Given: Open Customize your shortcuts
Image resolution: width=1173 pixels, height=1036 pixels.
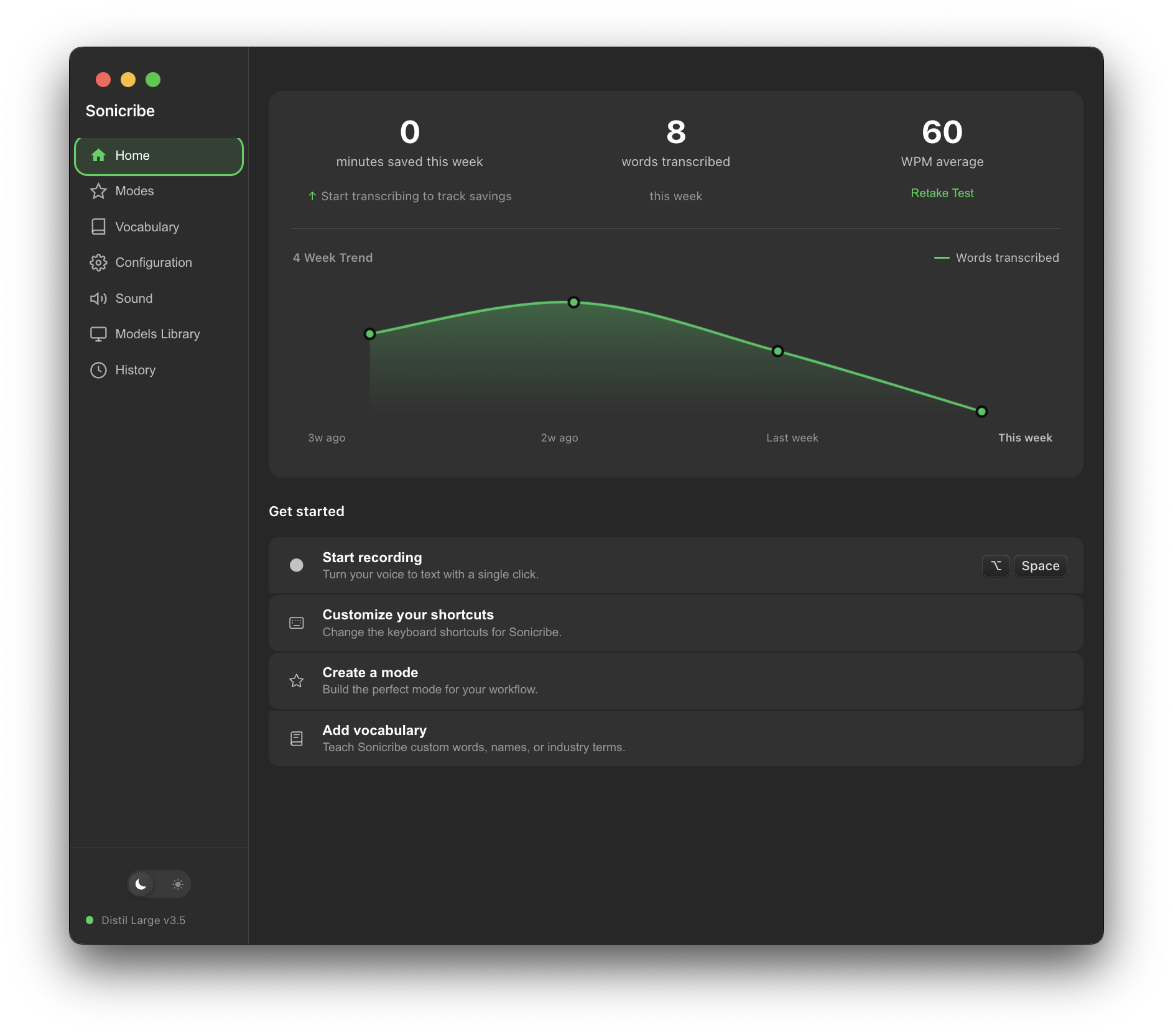Looking at the screenshot, I should (675, 623).
